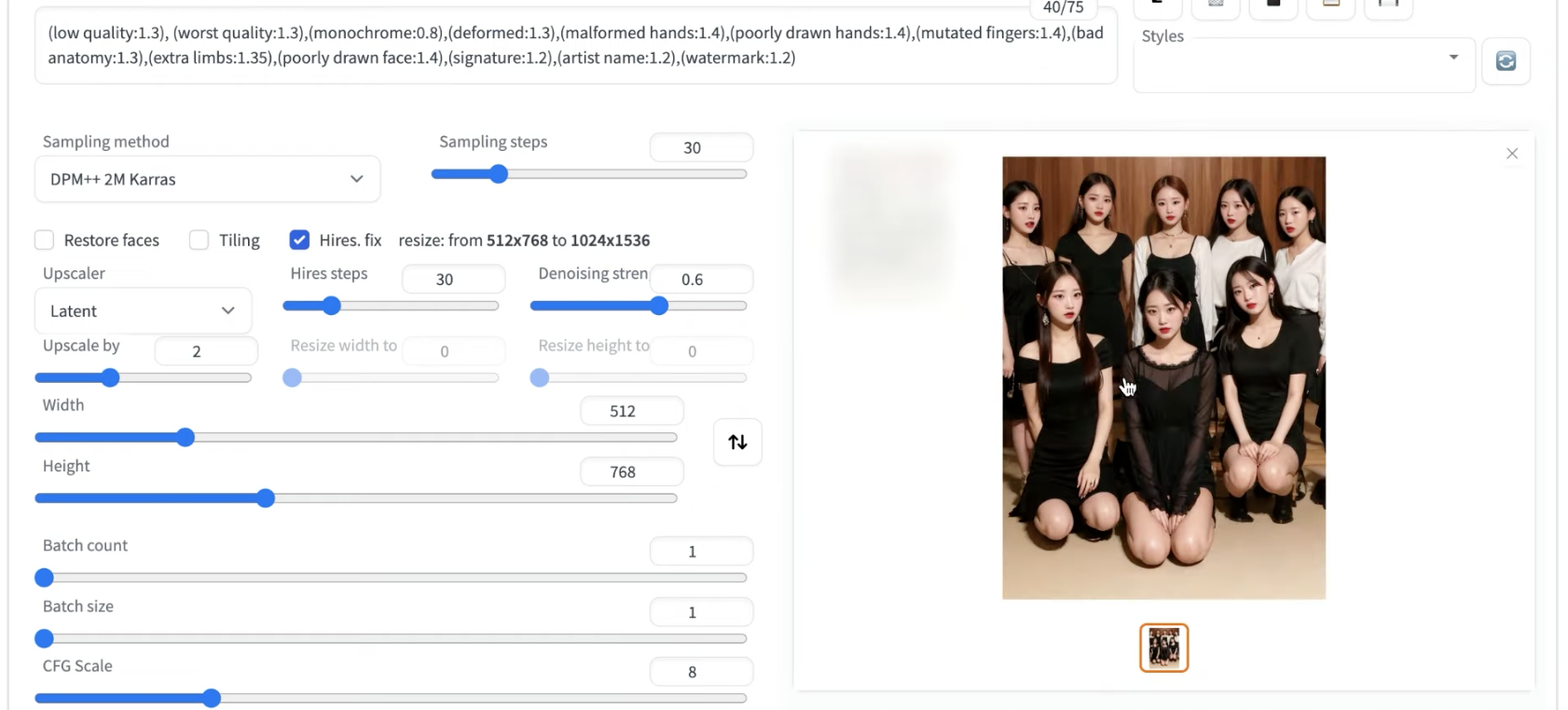Click the CFG Scale slider handle
Image resolution: width=1568 pixels, height=710 pixels.
(212, 698)
